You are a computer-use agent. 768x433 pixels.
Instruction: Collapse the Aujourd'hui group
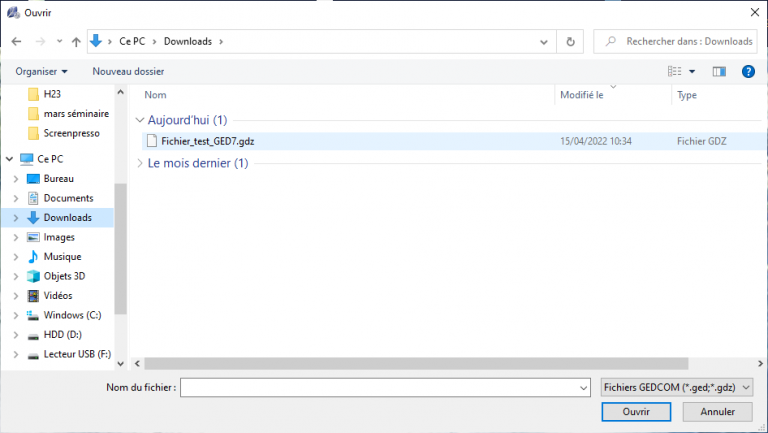pyautogui.click(x=139, y=120)
